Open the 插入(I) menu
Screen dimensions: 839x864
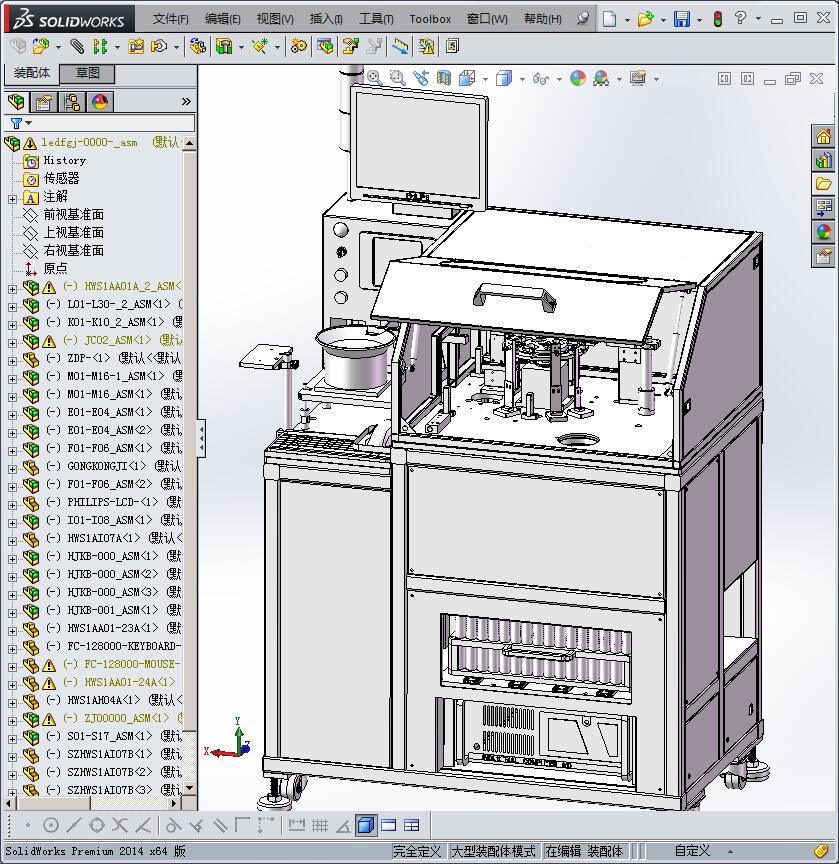(326, 19)
